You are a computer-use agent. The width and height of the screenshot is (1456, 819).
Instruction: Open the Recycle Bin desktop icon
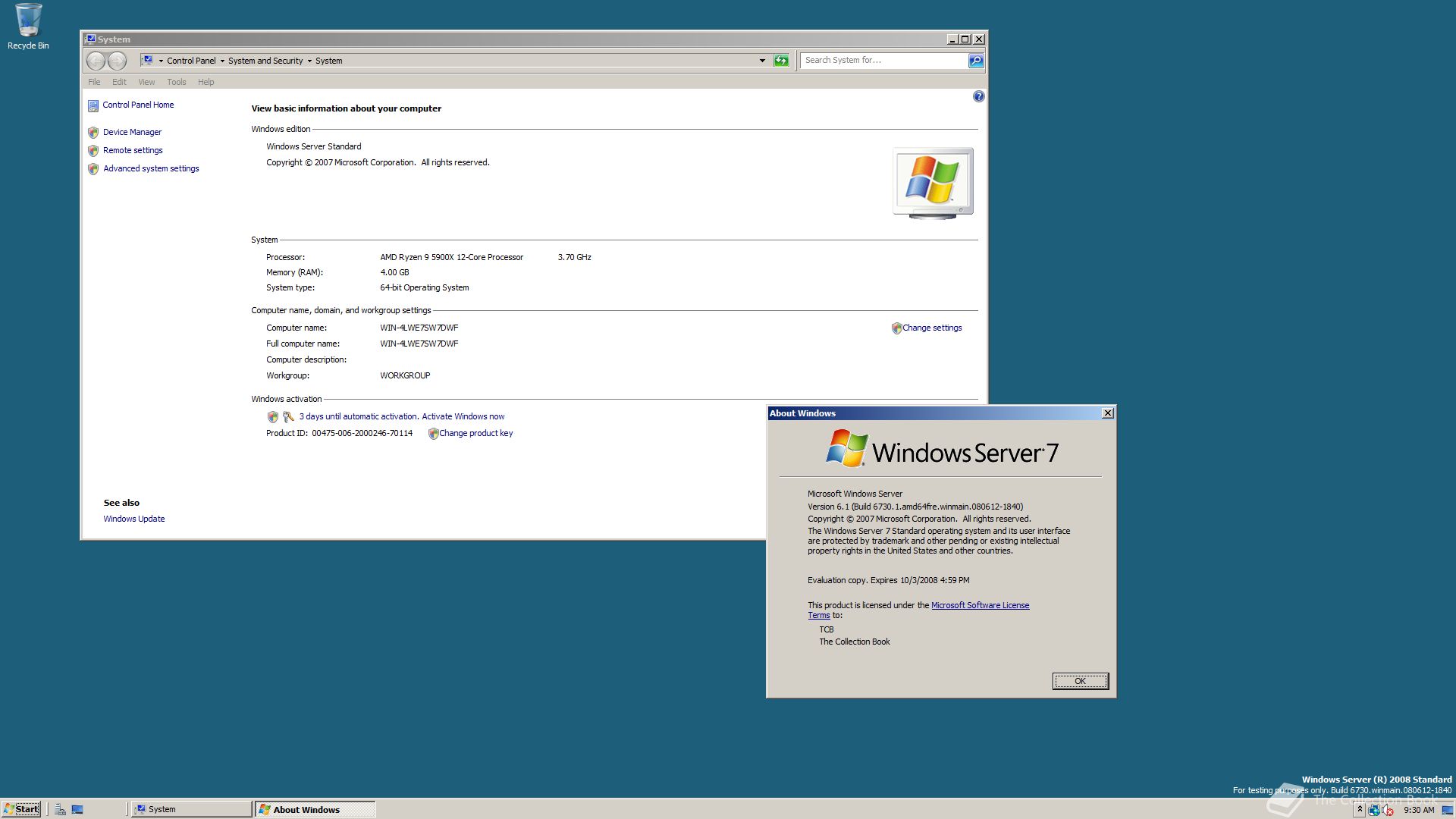(x=28, y=27)
